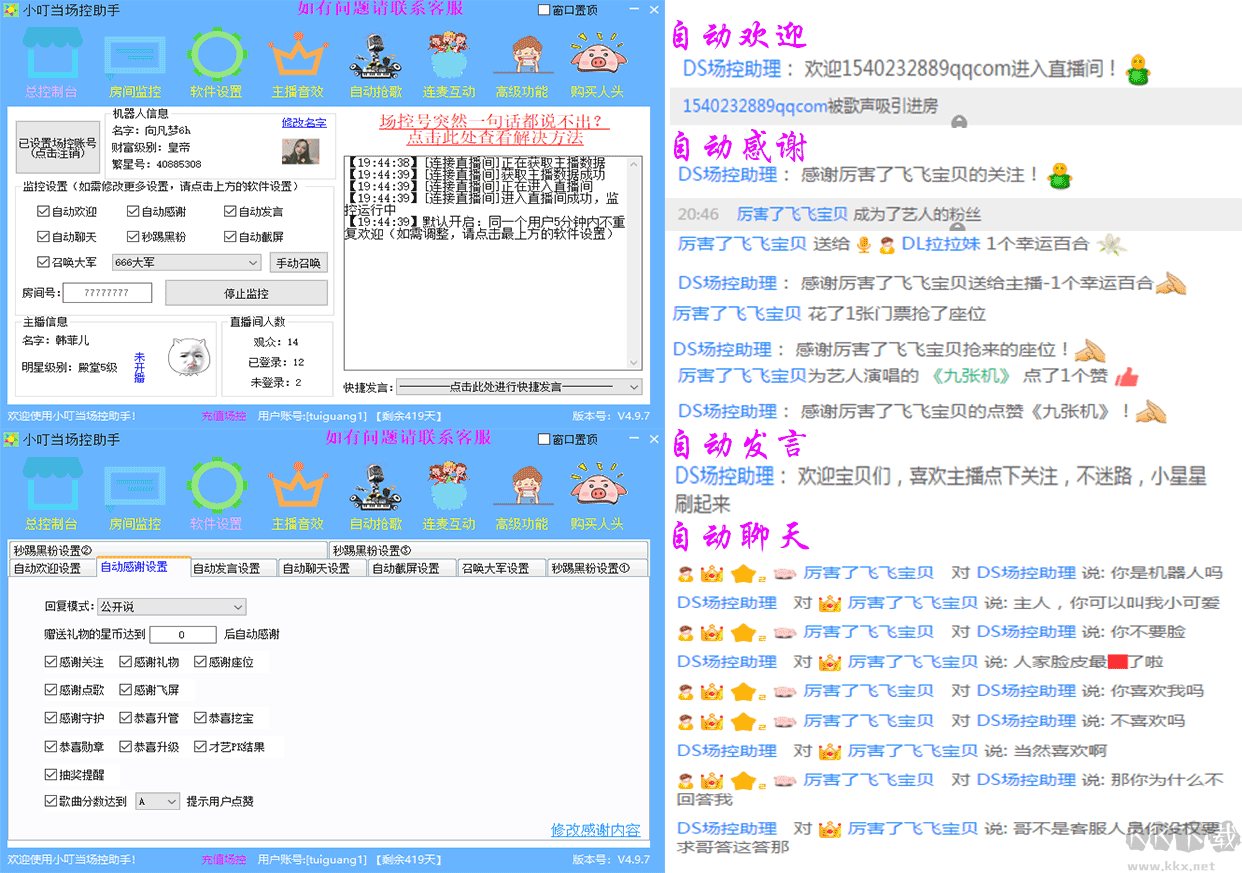Click the gift star-coin threshold input field
This screenshot has height=873, width=1242.
tap(183, 634)
